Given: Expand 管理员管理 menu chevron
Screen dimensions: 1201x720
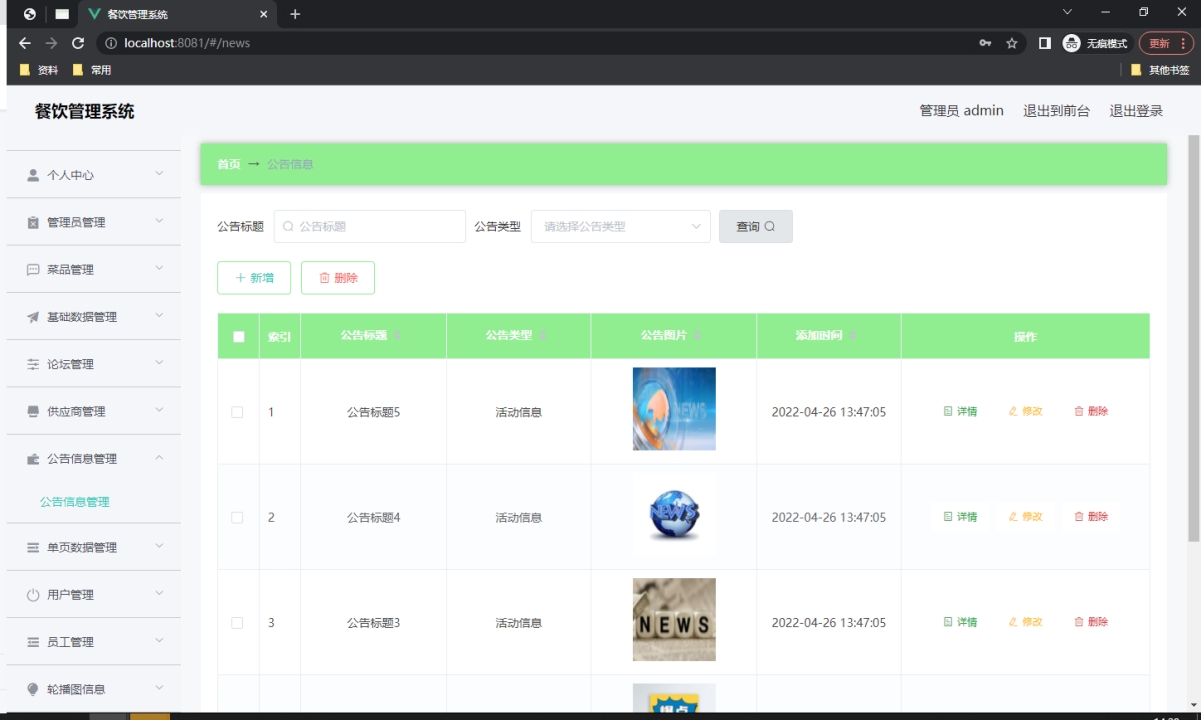Looking at the screenshot, I should pyautogui.click(x=159, y=221).
